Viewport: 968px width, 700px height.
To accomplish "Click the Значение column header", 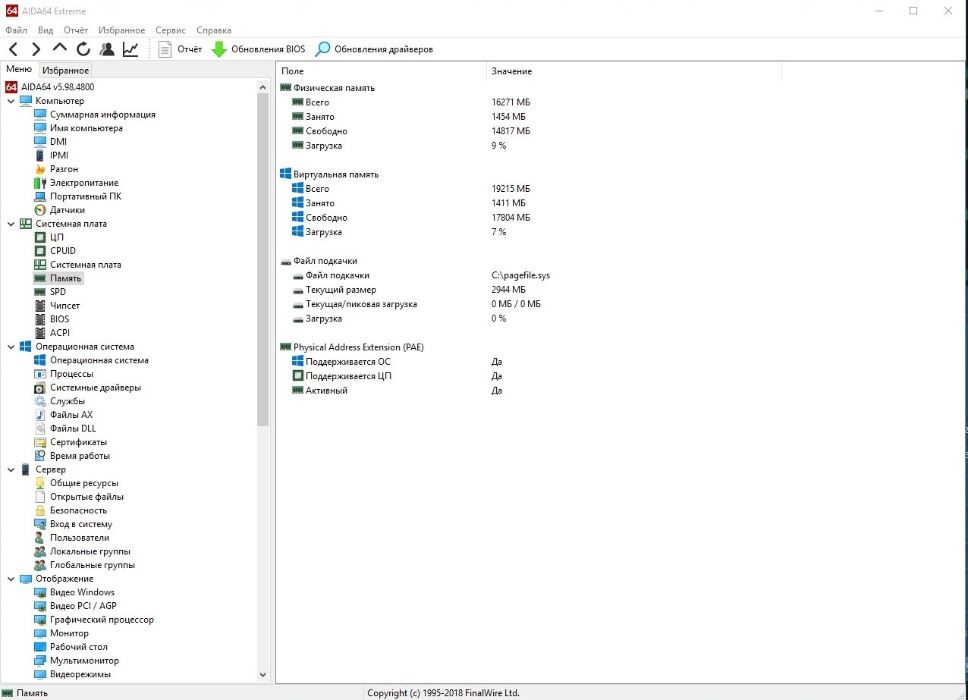I will click(x=633, y=71).
